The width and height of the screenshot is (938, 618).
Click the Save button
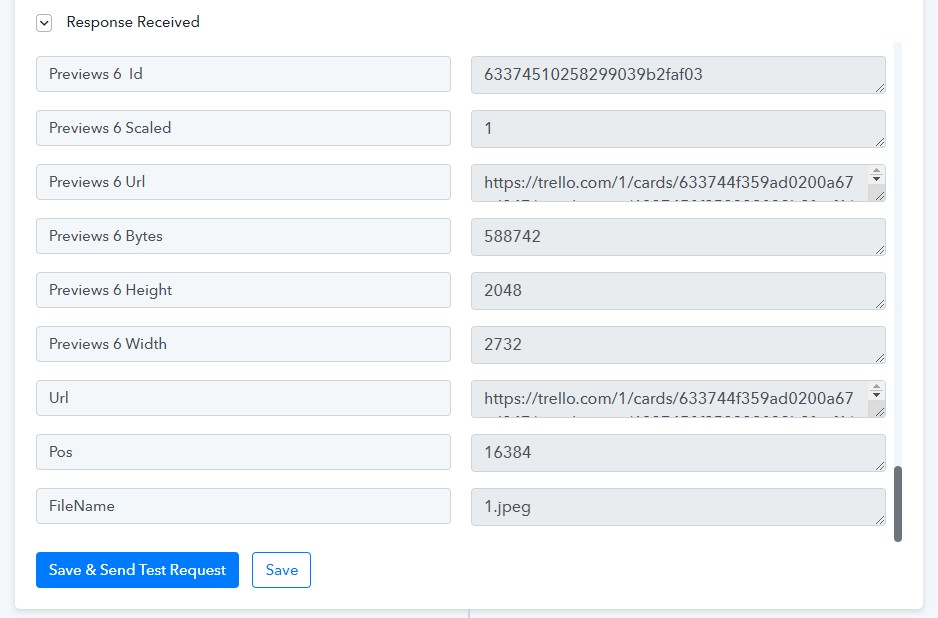[x=281, y=570]
